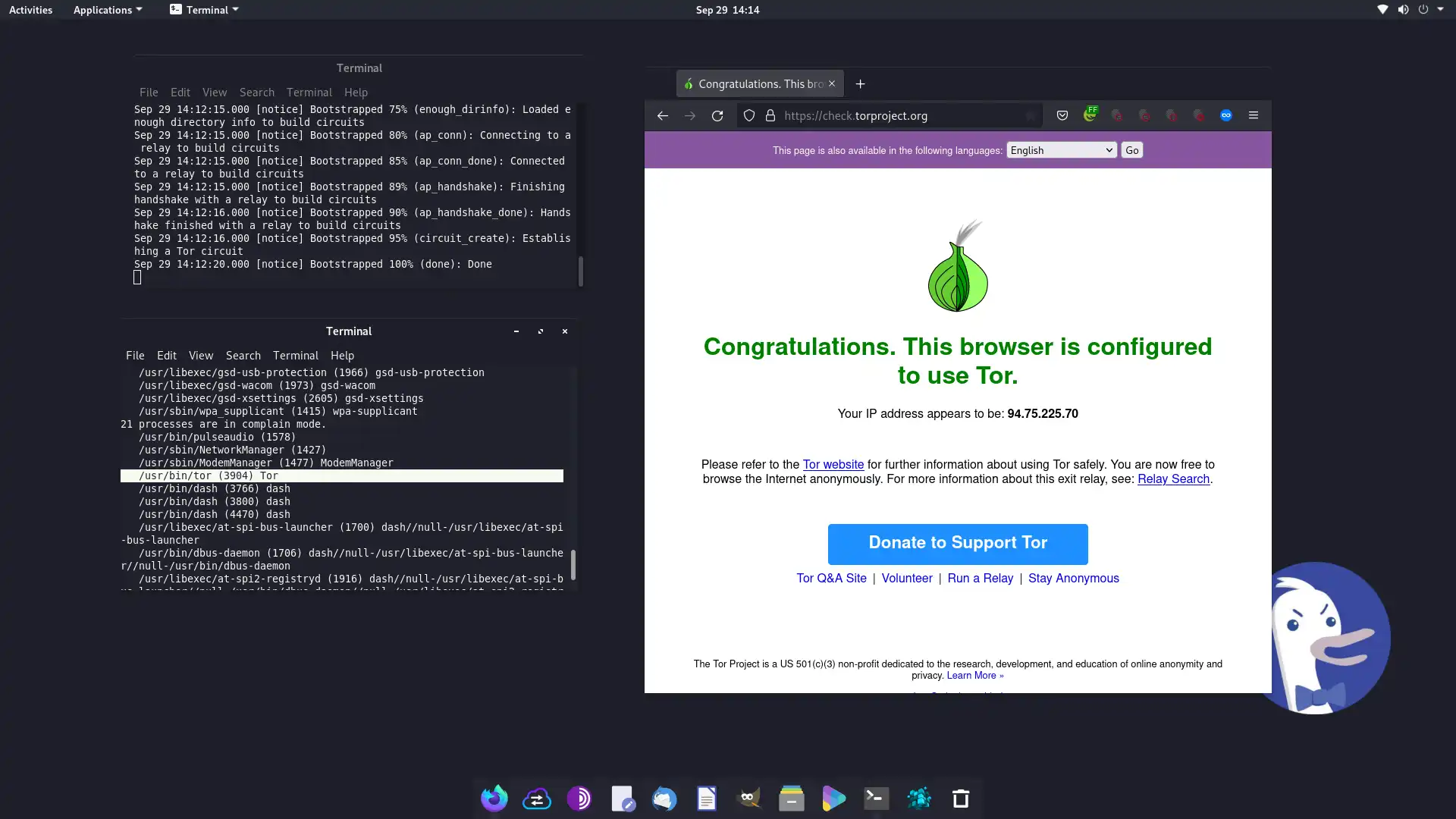Click the browser hamburger menu icon
The height and width of the screenshot is (819, 1456).
tap(1253, 115)
